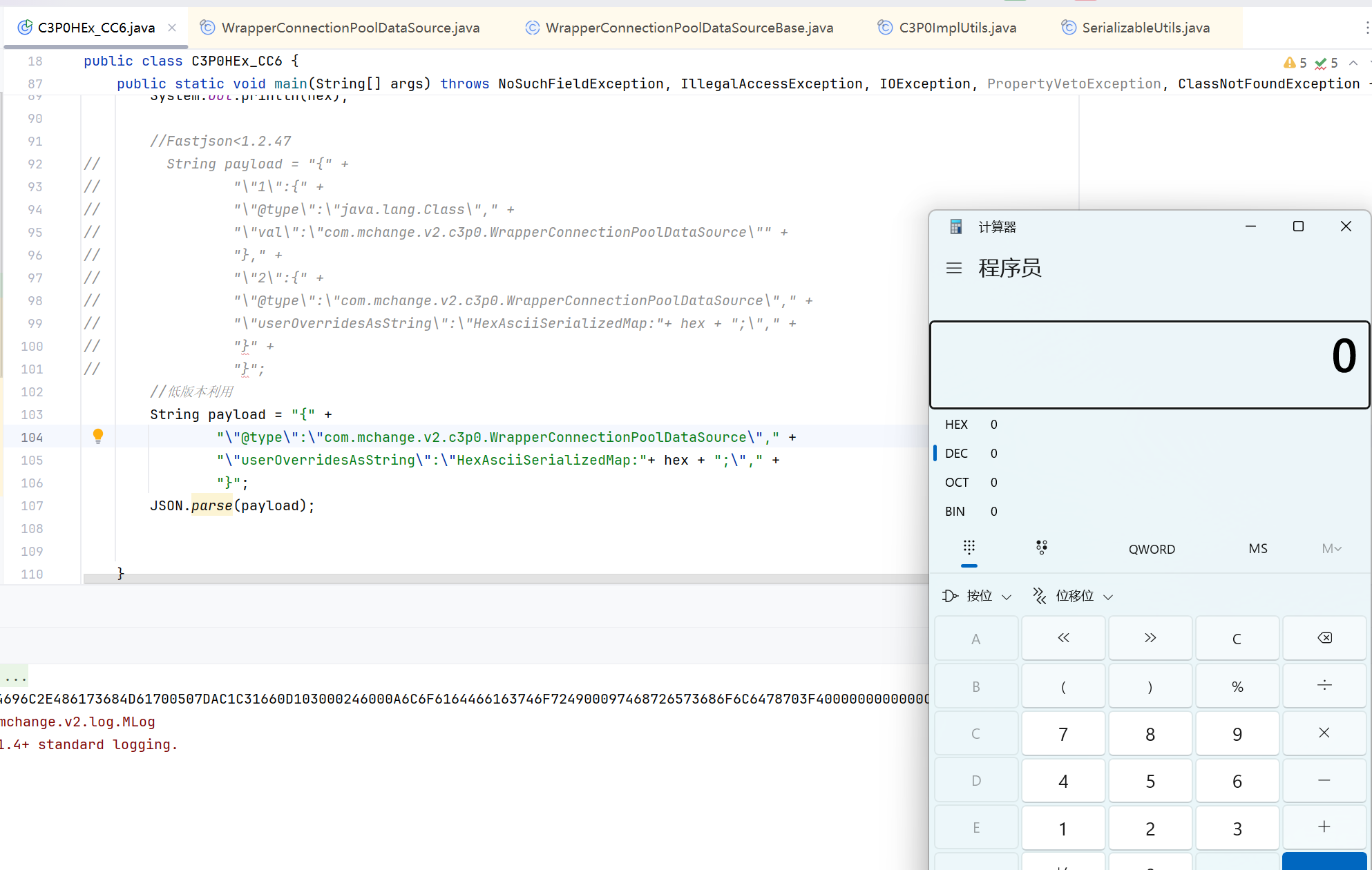Click the 'String payload' line 103
The width and height of the screenshot is (1372, 870).
click(241, 414)
